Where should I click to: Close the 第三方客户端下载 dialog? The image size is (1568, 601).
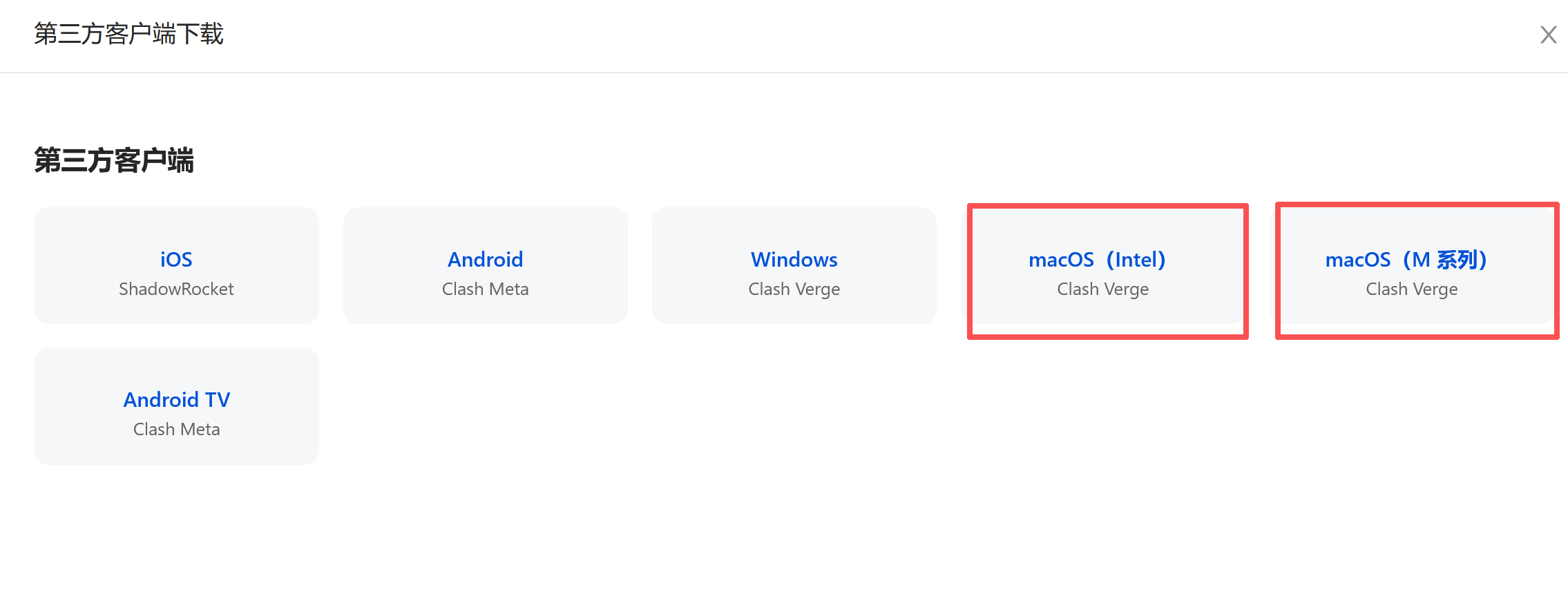pyautogui.click(x=1548, y=35)
